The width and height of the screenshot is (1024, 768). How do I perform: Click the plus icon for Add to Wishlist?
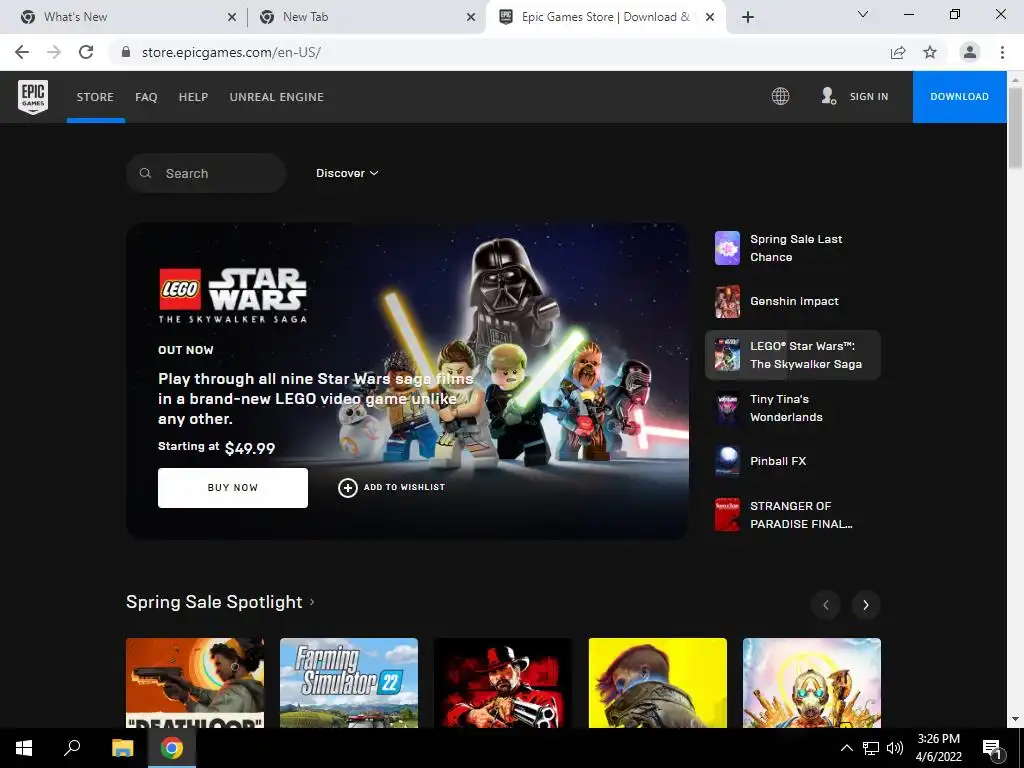click(347, 487)
